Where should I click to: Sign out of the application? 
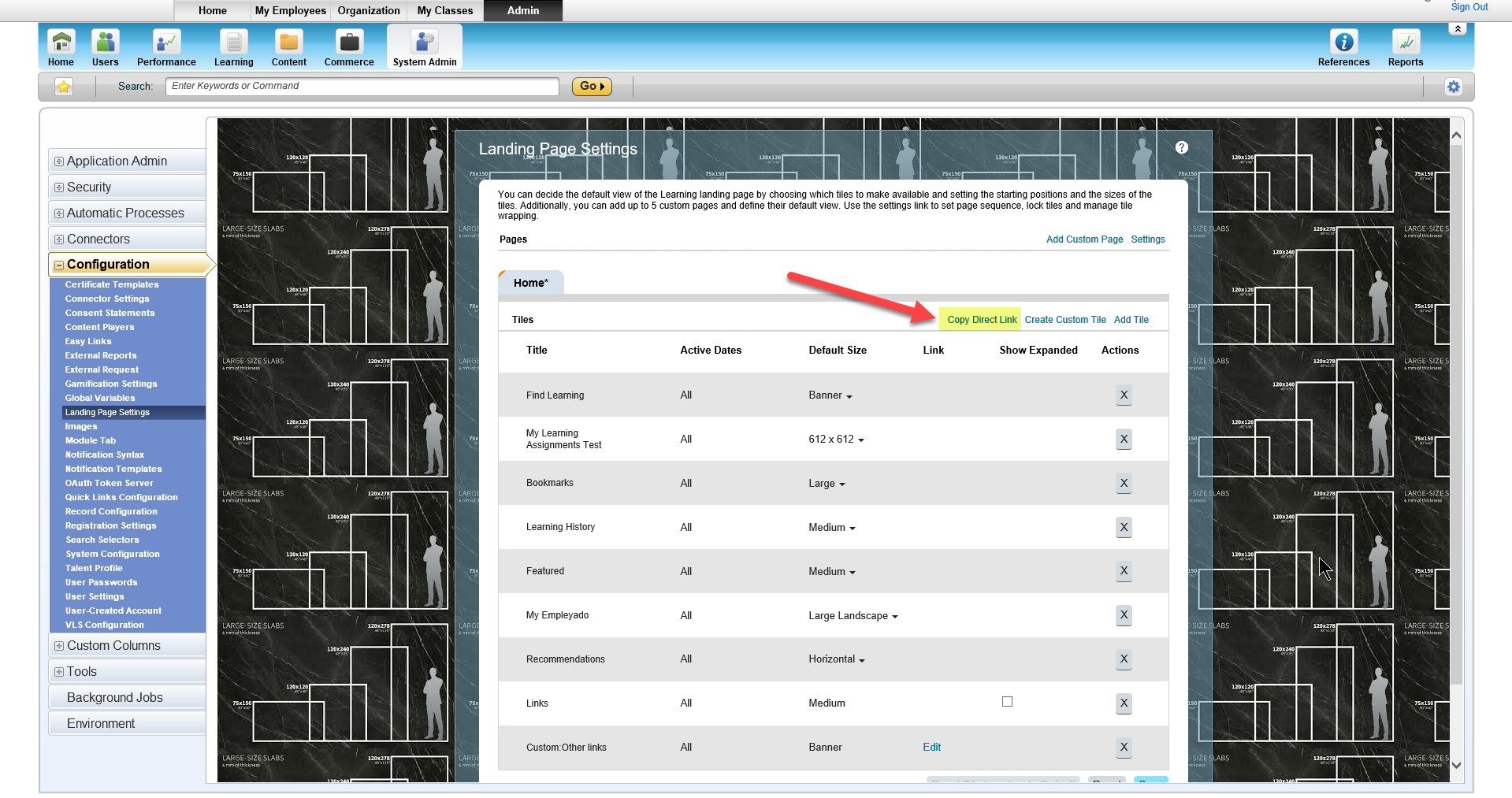pyautogui.click(x=1469, y=7)
